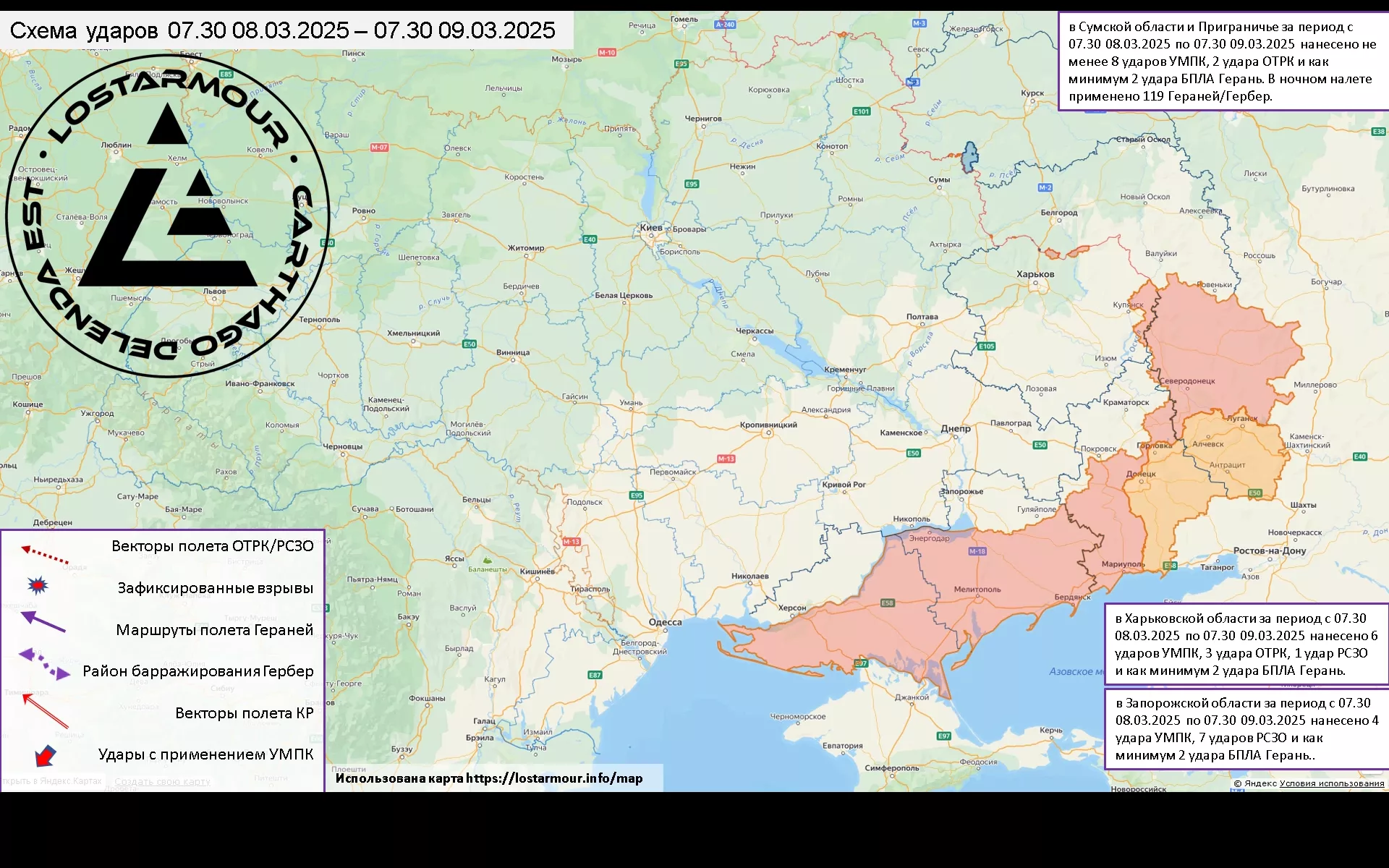Click the M-07 road marker
This screenshot has width=1389, height=868.
(x=379, y=147)
